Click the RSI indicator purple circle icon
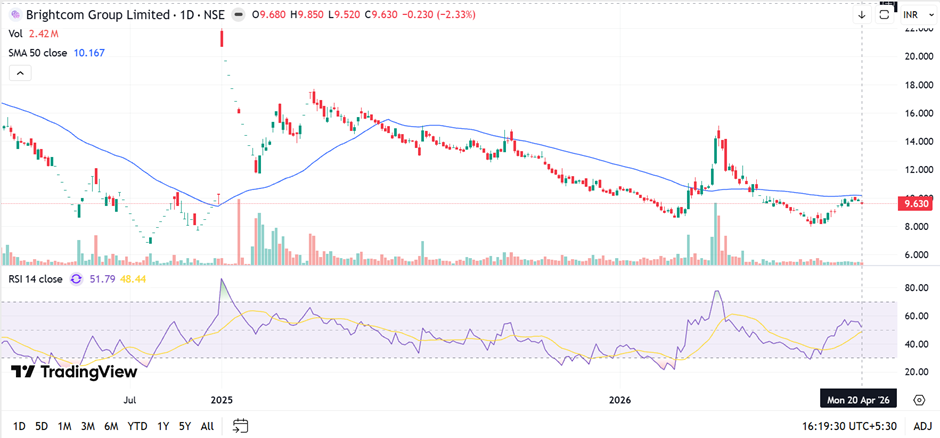 coord(76,279)
